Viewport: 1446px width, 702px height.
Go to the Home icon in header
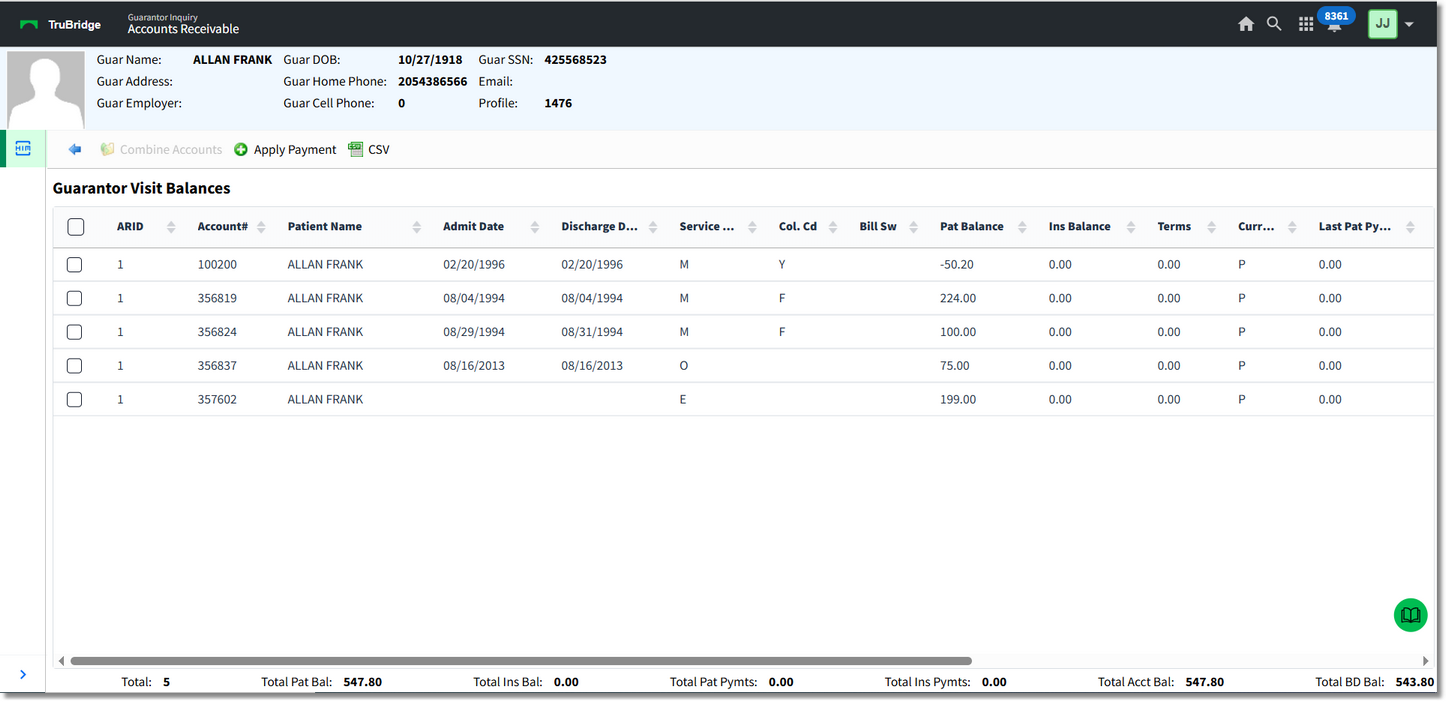point(1246,24)
